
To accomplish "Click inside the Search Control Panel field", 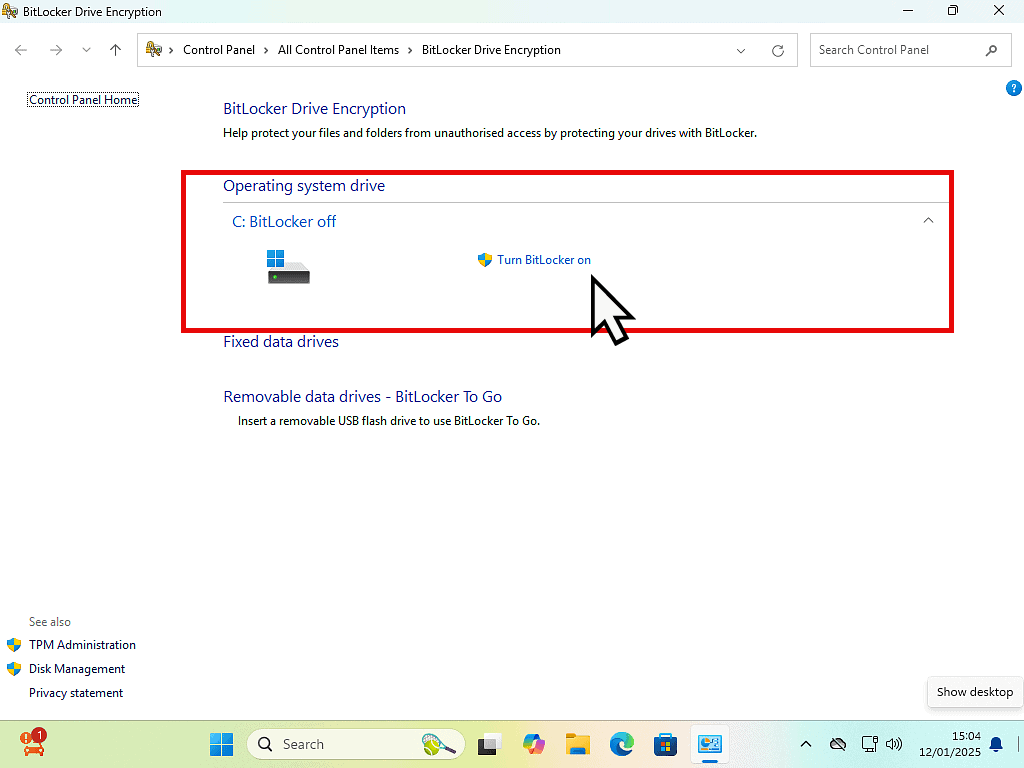I will pyautogui.click(x=895, y=50).
